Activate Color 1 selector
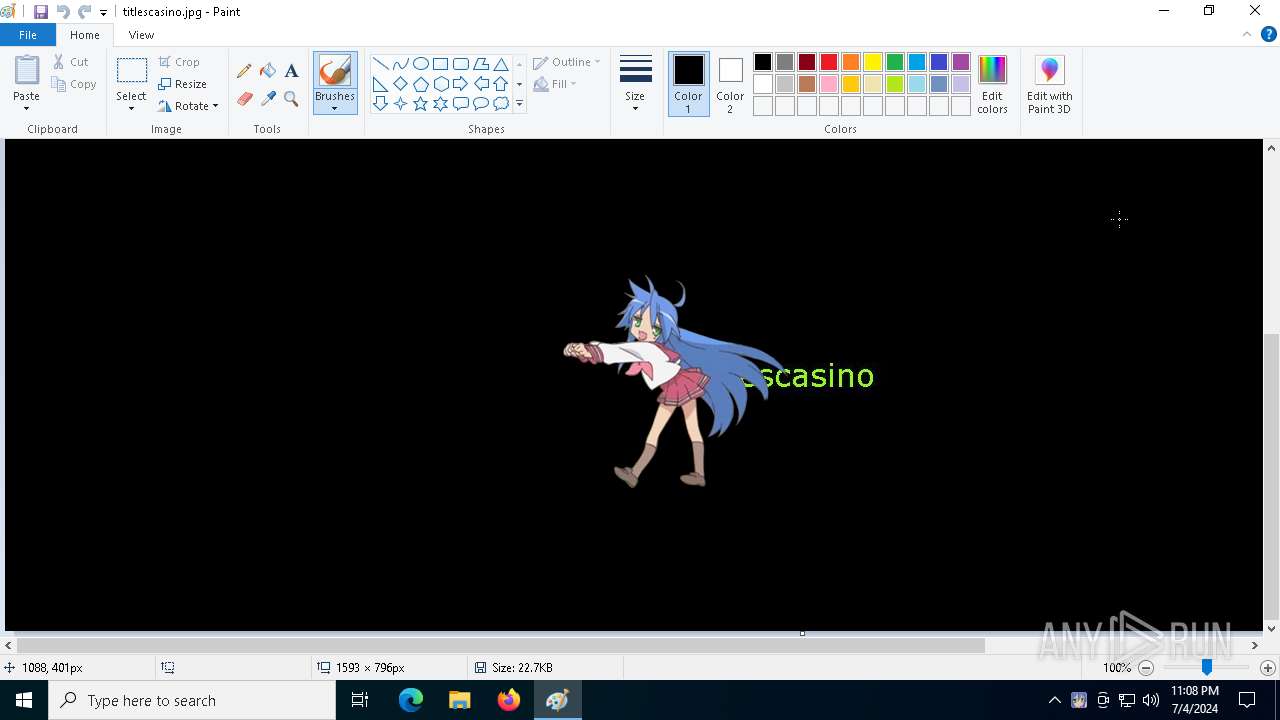This screenshot has width=1280, height=720. [x=688, y=84]
